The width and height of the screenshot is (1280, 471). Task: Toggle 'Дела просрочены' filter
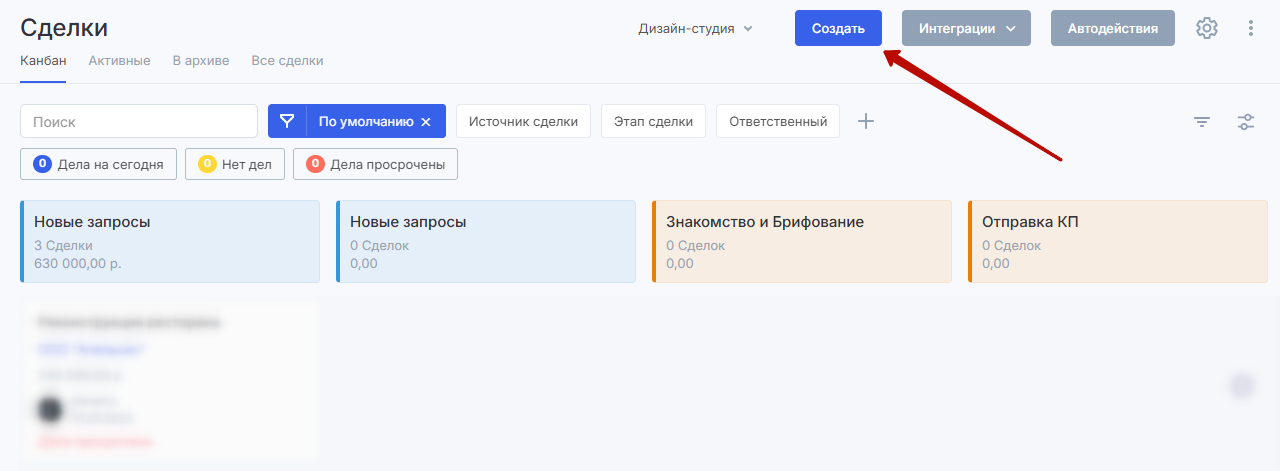tap(375, 164)
